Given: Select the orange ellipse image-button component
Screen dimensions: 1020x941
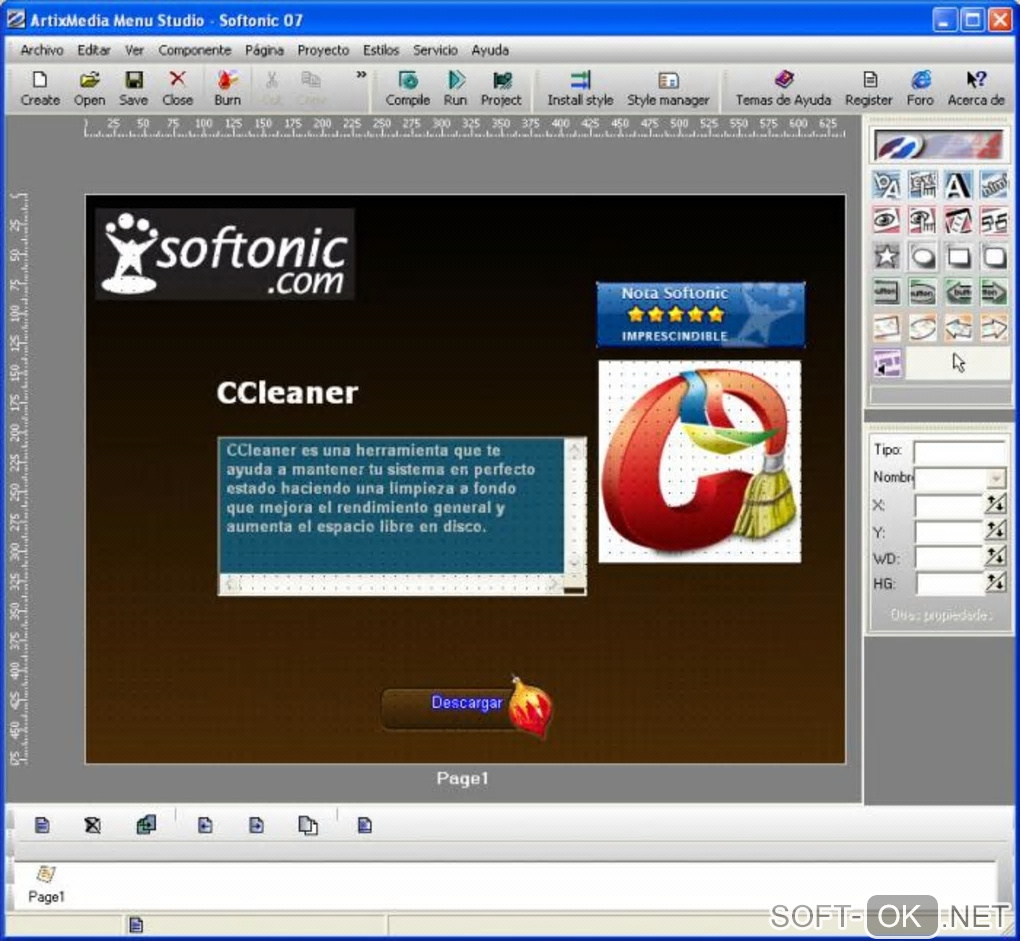Looking at the screenshot, I should [x=922, y=327].
